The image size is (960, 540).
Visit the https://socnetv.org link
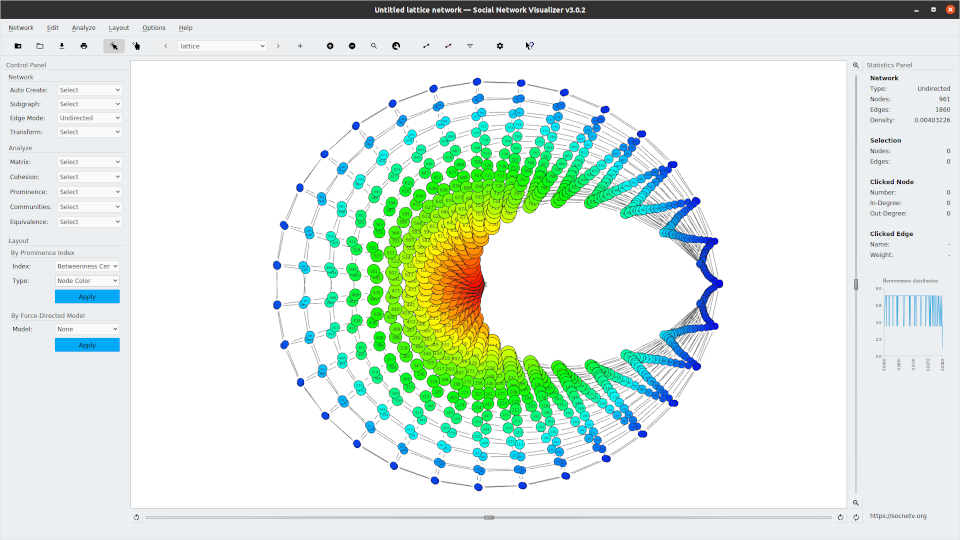[x=898, y=516]
